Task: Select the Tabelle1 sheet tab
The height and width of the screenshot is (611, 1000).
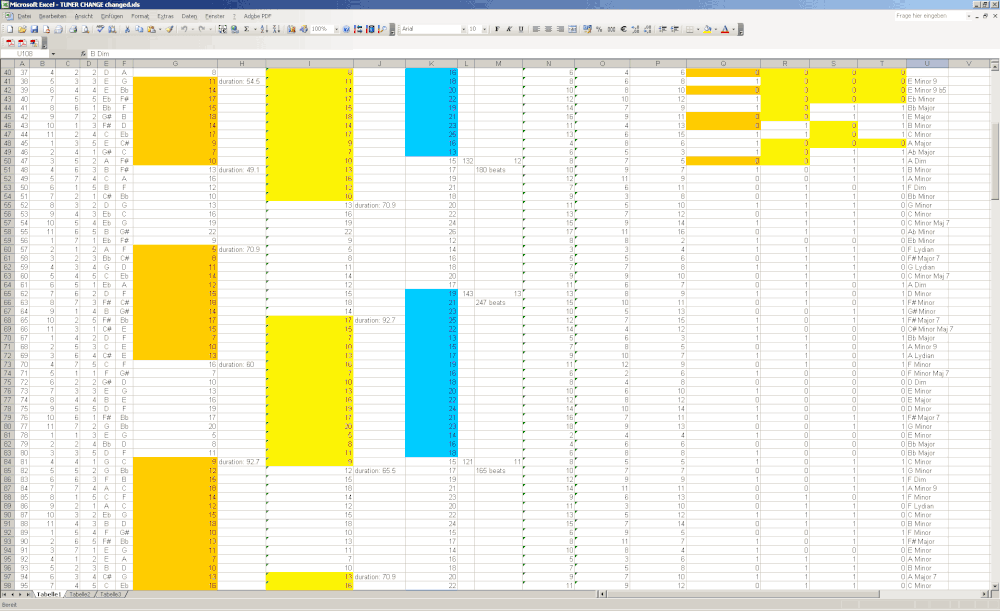Action: click(x=48, y=594)
